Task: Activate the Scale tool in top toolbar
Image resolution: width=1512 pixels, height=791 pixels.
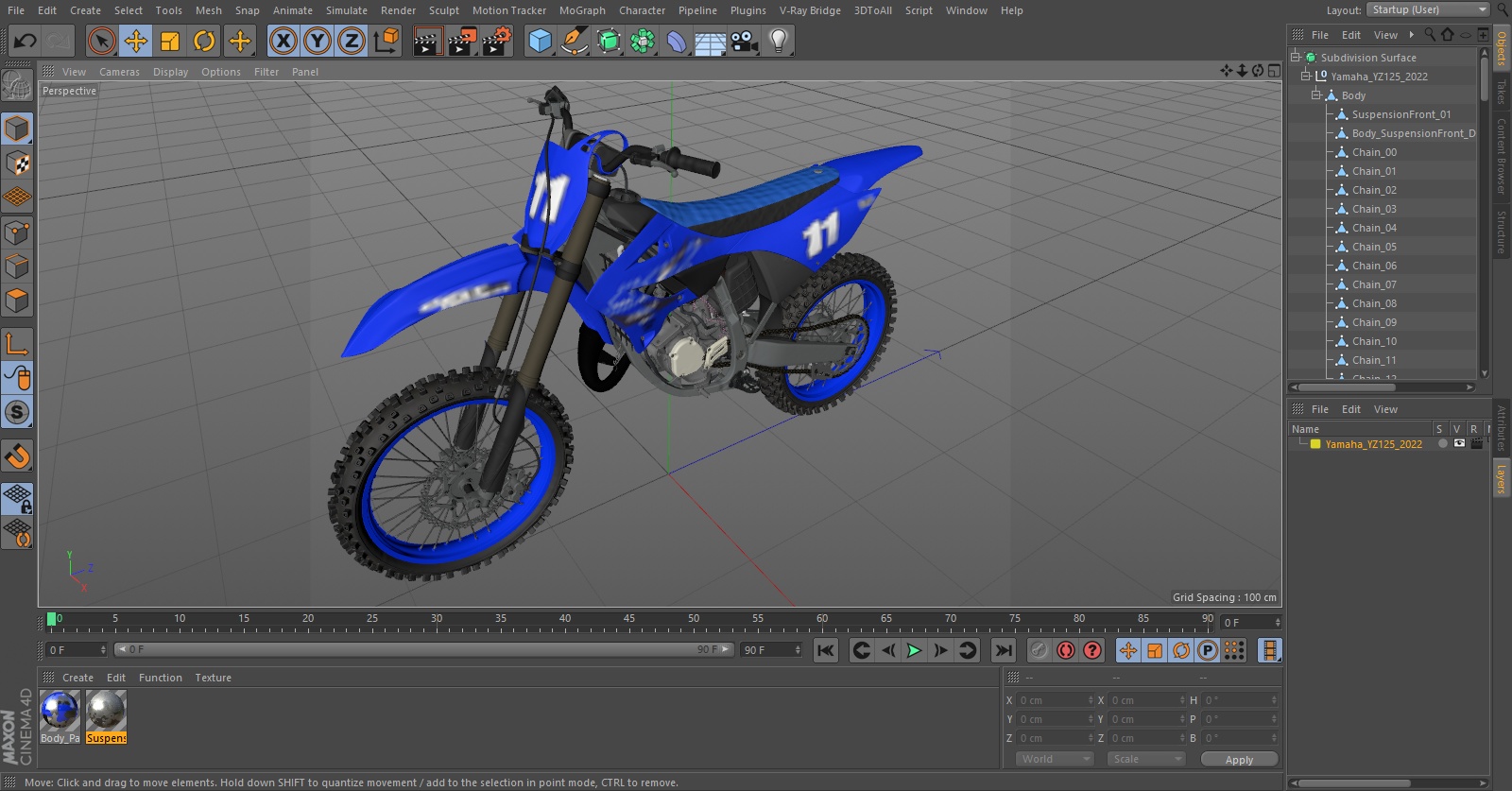Action: click(170, 41)
